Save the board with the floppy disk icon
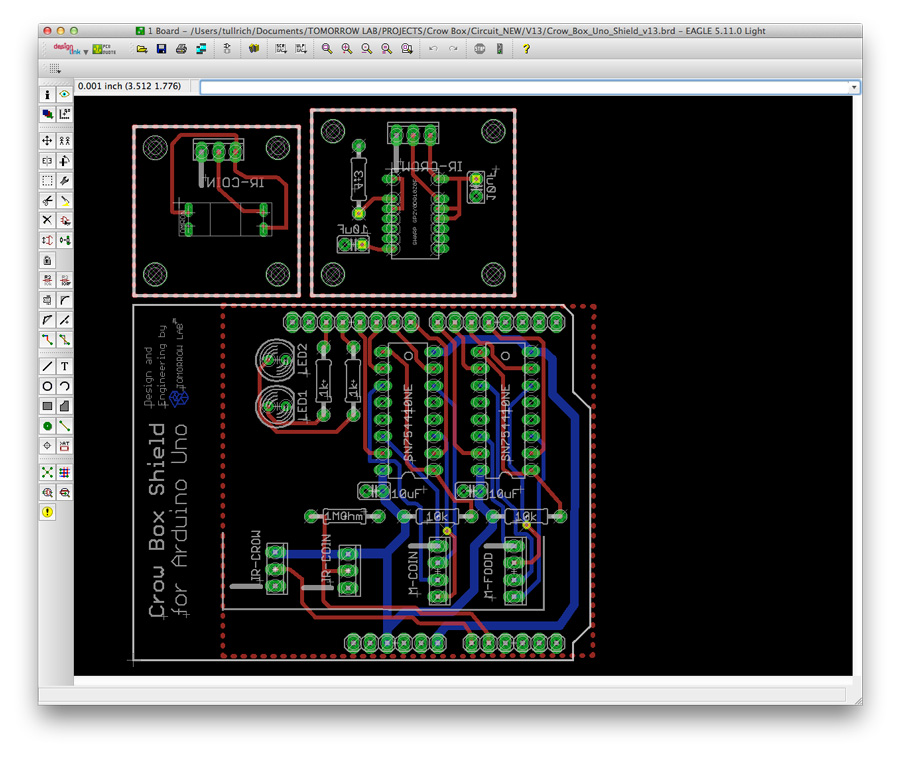900x757 pixels. (x=161, y=49)
